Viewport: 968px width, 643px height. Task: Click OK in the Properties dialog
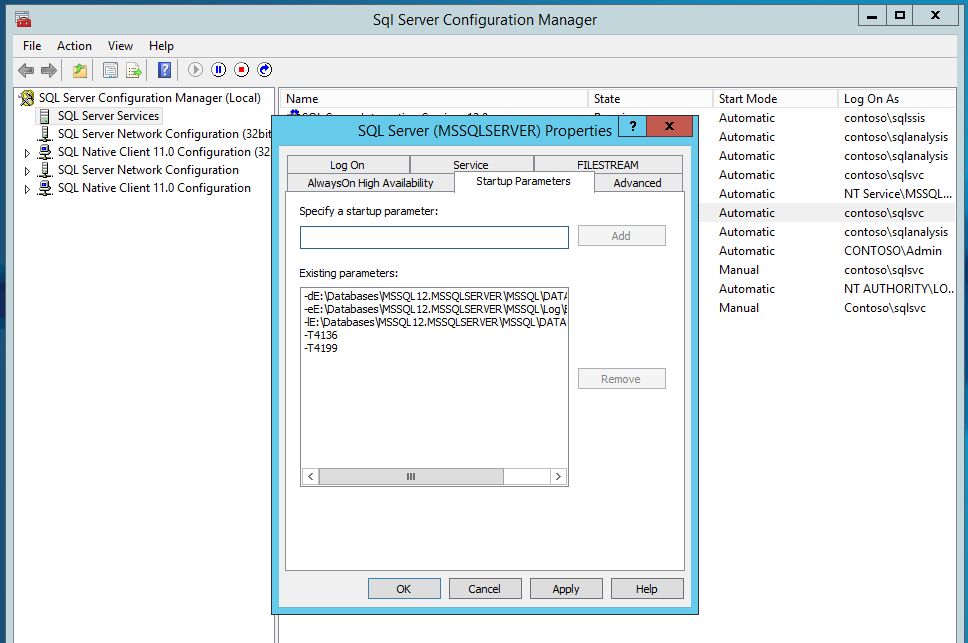(x=404, y=589)
